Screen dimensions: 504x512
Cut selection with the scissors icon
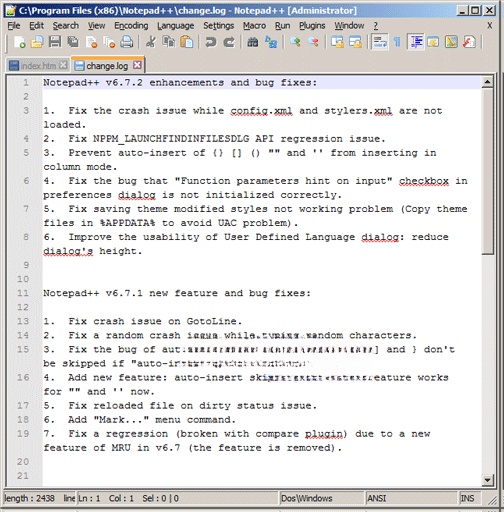pos(151,42)
